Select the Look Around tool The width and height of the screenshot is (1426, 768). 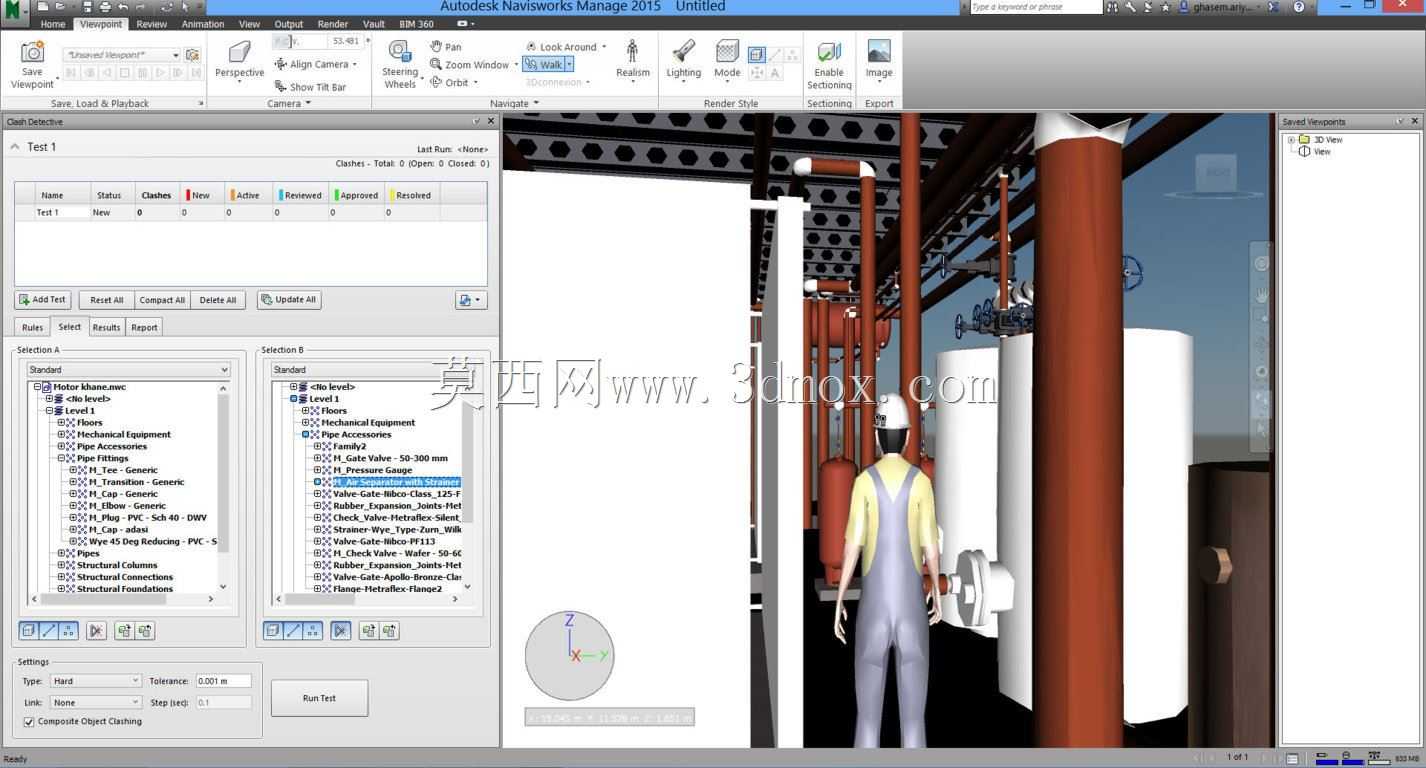coord(530,46)
